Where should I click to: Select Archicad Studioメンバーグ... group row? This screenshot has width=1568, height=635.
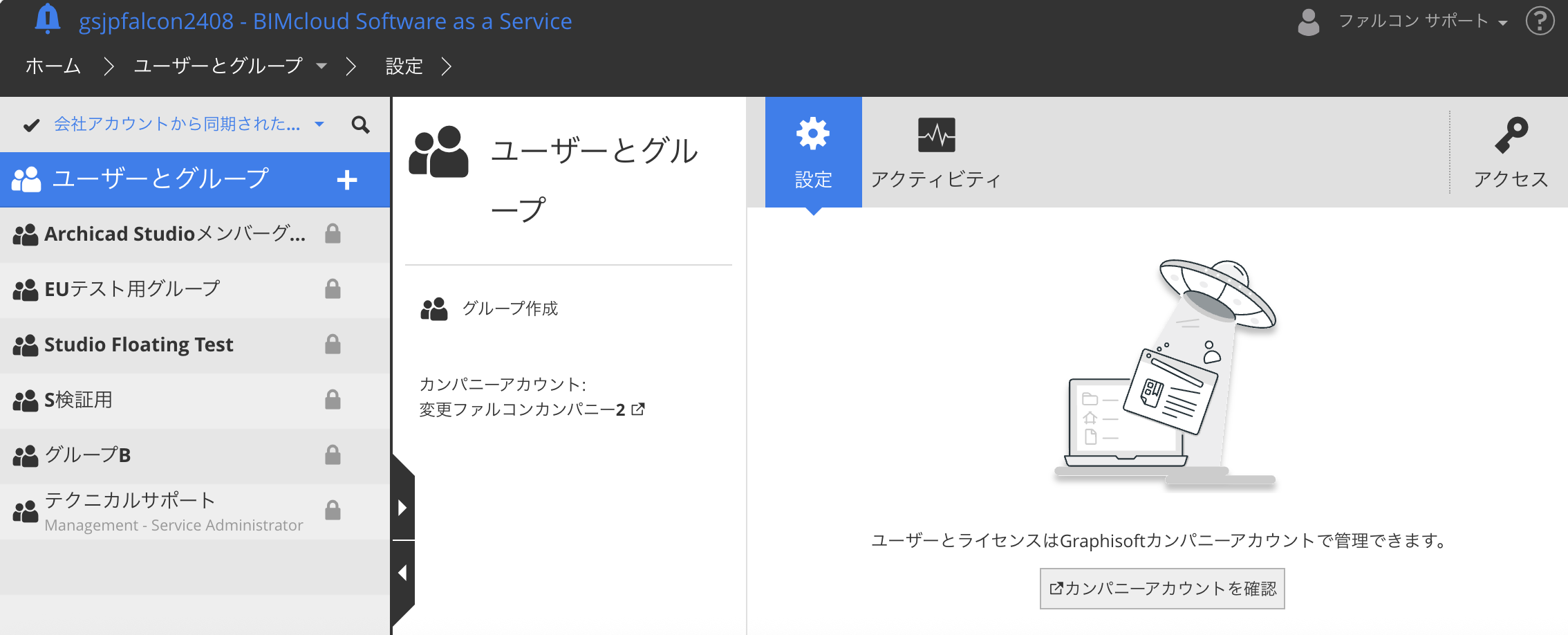pos(195,234)
